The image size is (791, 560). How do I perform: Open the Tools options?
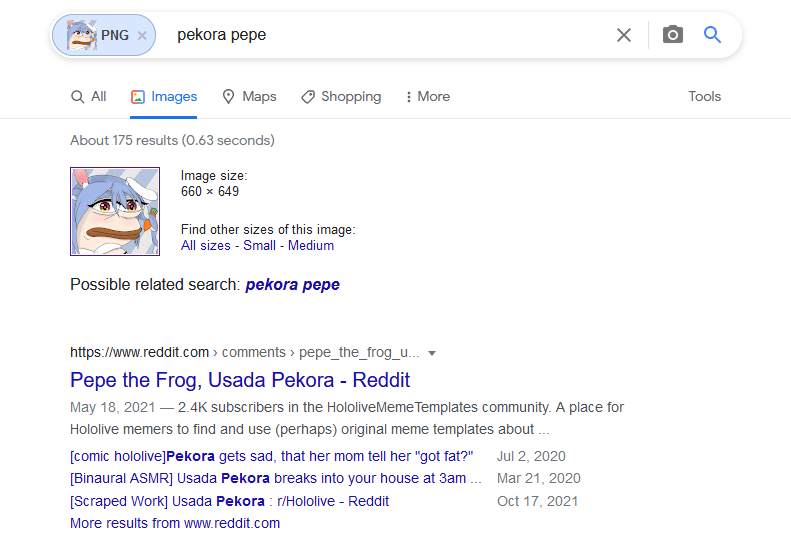(704, 97)
